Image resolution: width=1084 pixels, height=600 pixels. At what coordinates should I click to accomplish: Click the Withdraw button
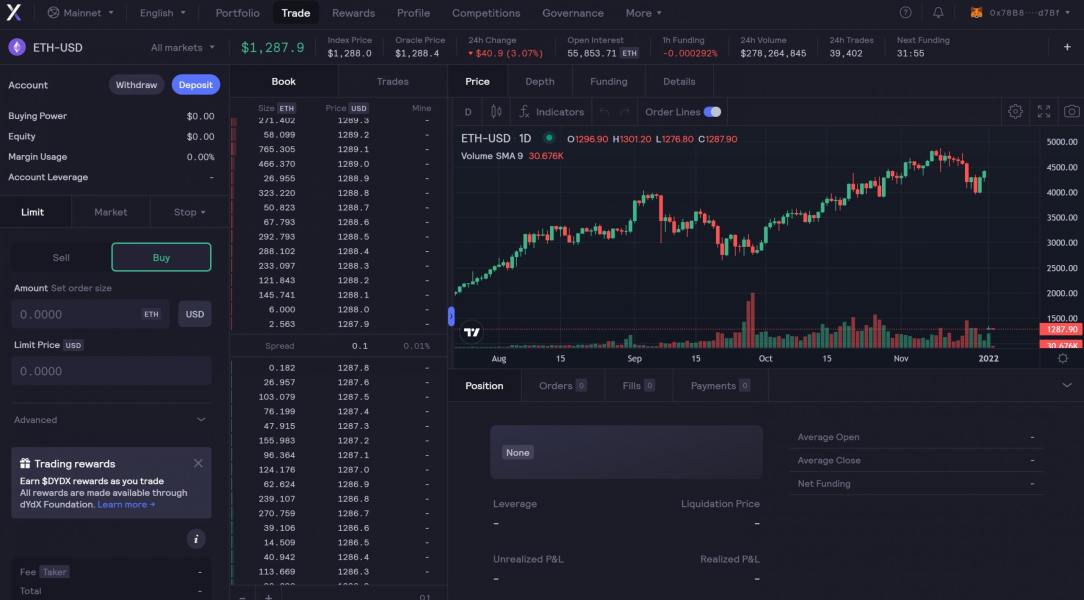tap(136, 85)
